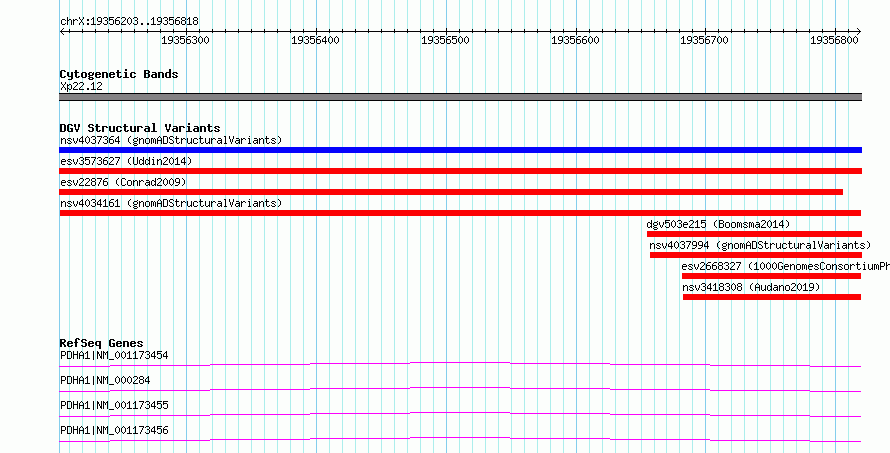This screenshot has height=453, width=890.
Task: Open the DGV Structural Variants track heading
Action: click(140, 128)
